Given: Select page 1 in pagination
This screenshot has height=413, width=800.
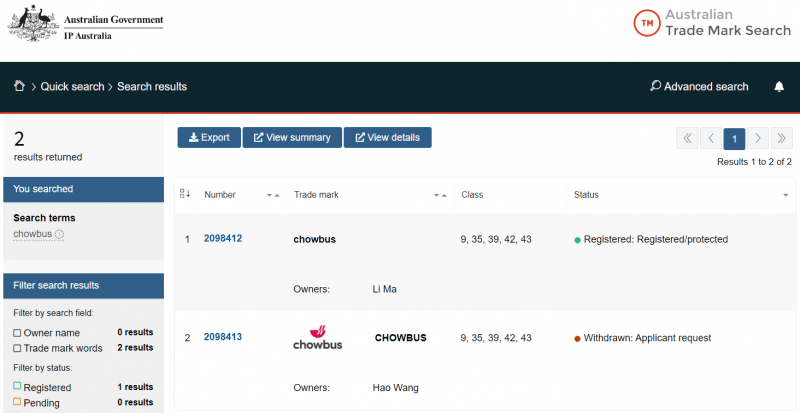Looking at the screenshot, I should click(x=734, y=138).
